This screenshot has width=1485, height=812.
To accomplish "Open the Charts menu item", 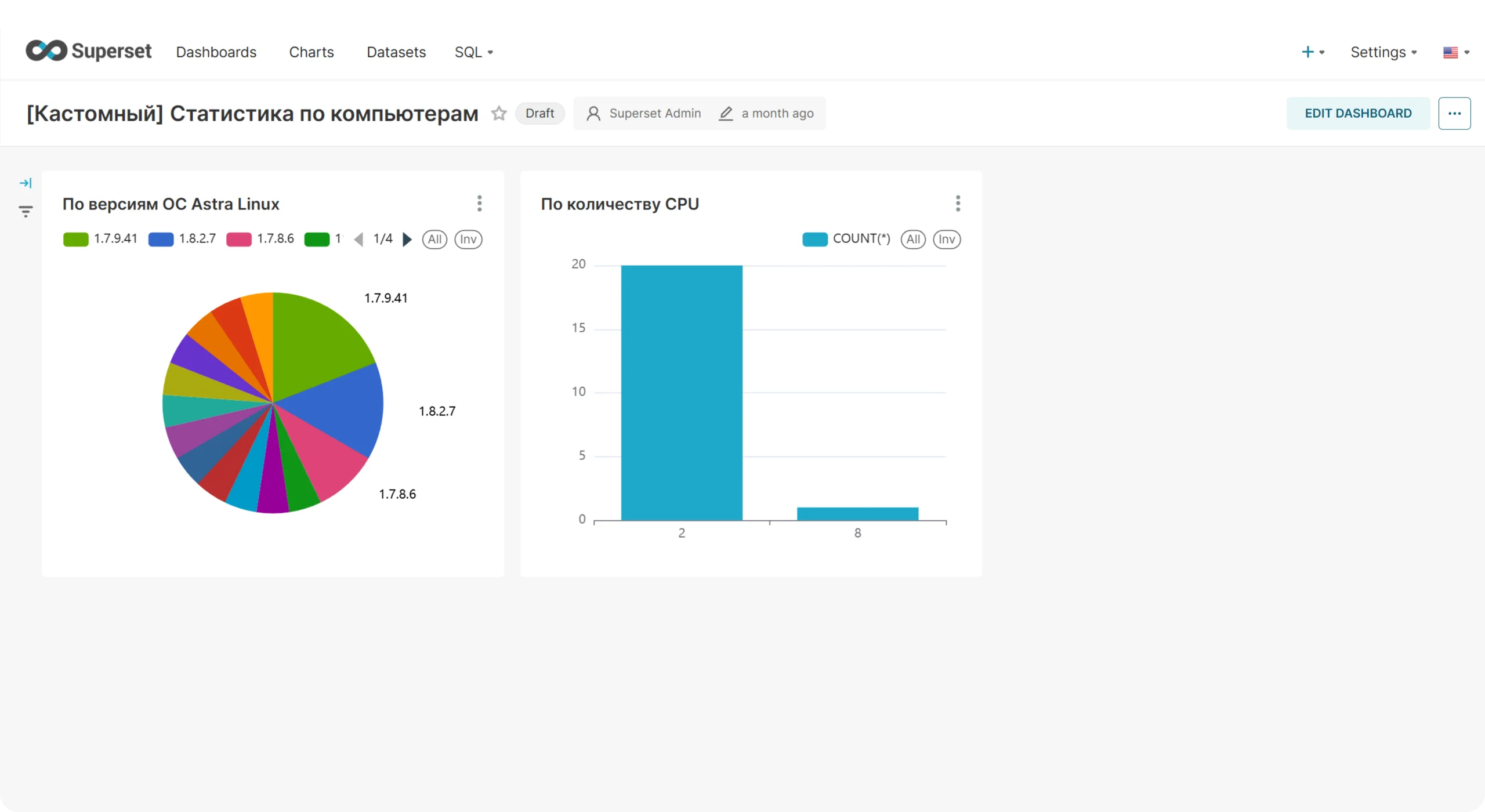I will coord(312,52).
